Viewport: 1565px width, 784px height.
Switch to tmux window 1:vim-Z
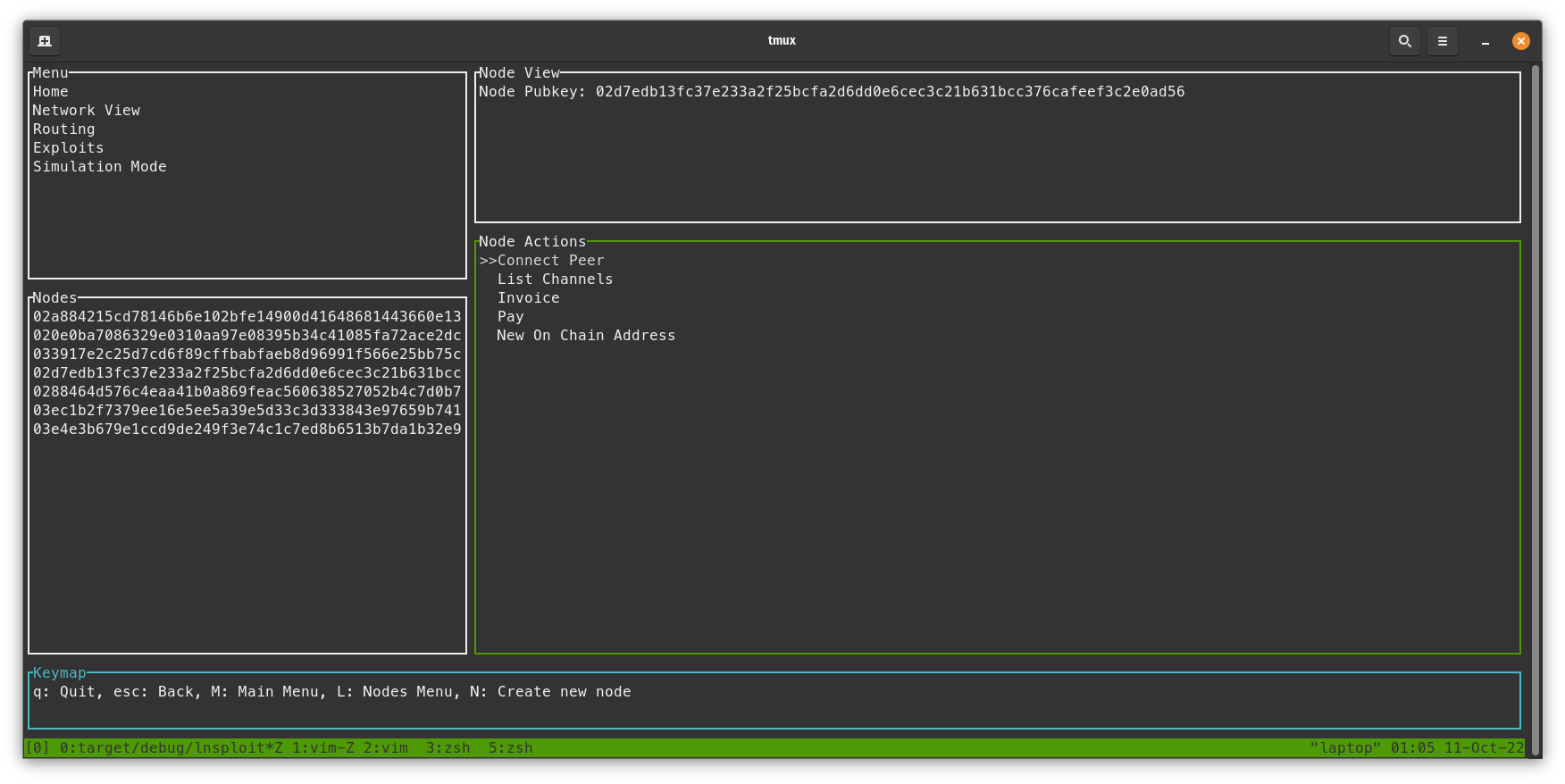tap(323, 748)
